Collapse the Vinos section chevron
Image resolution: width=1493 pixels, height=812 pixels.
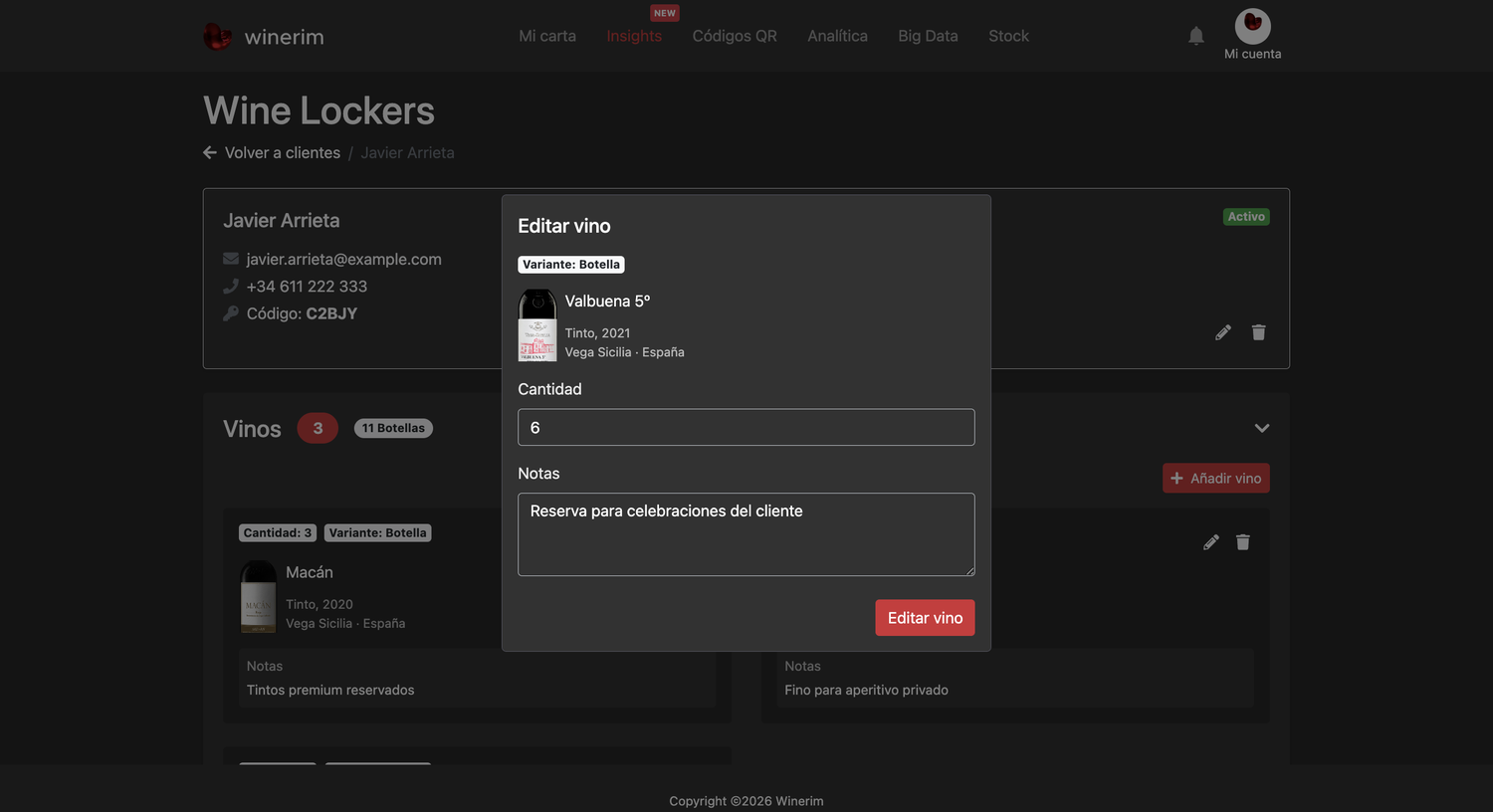(x=1262, y=428)
